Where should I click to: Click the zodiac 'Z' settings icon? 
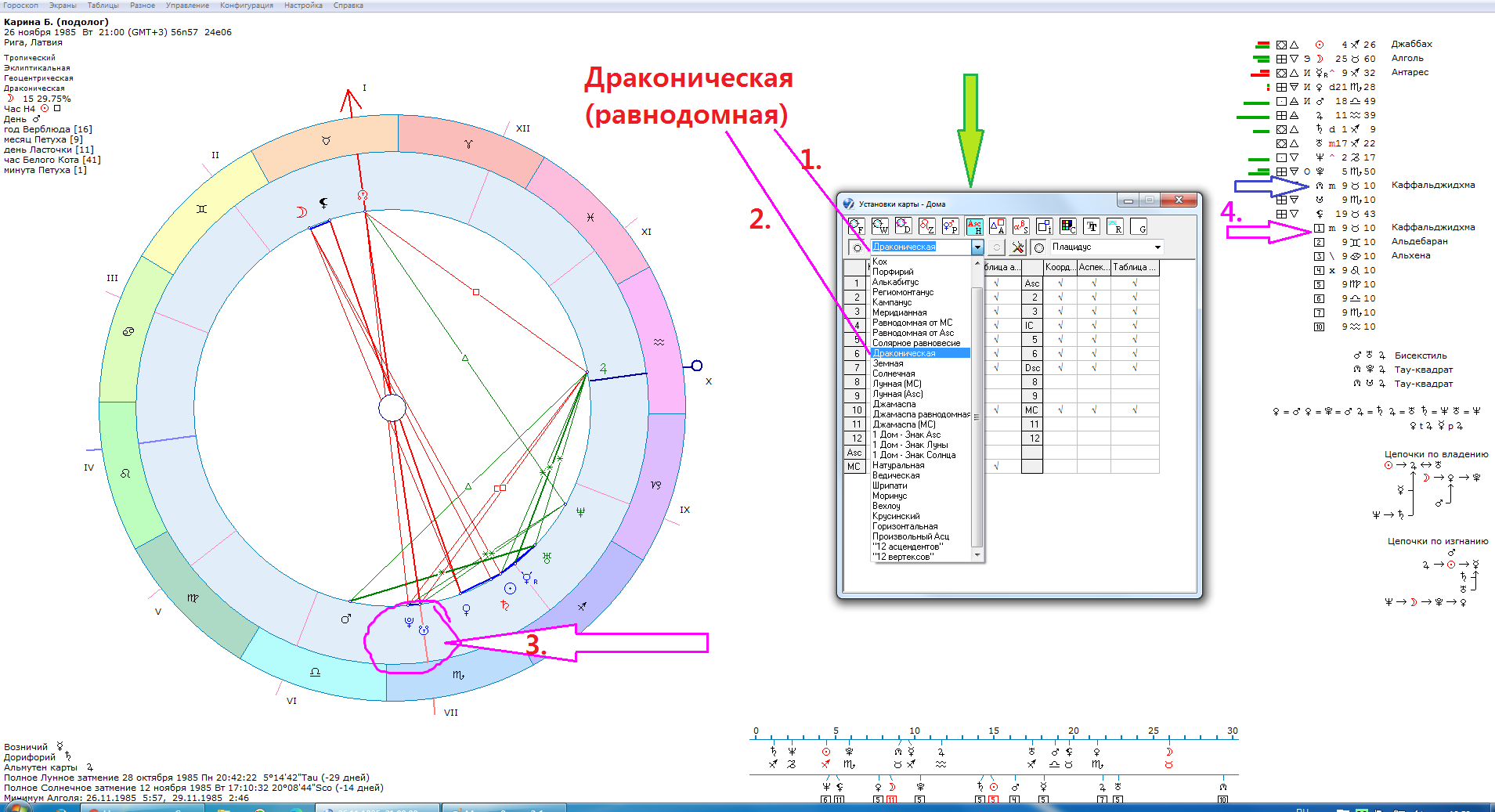pos(926,227)
